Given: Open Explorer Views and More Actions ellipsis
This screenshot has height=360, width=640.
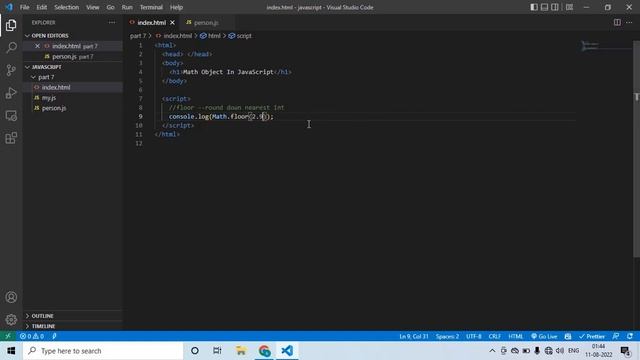Looking at the screenshot, I should [x=112, y=22].
